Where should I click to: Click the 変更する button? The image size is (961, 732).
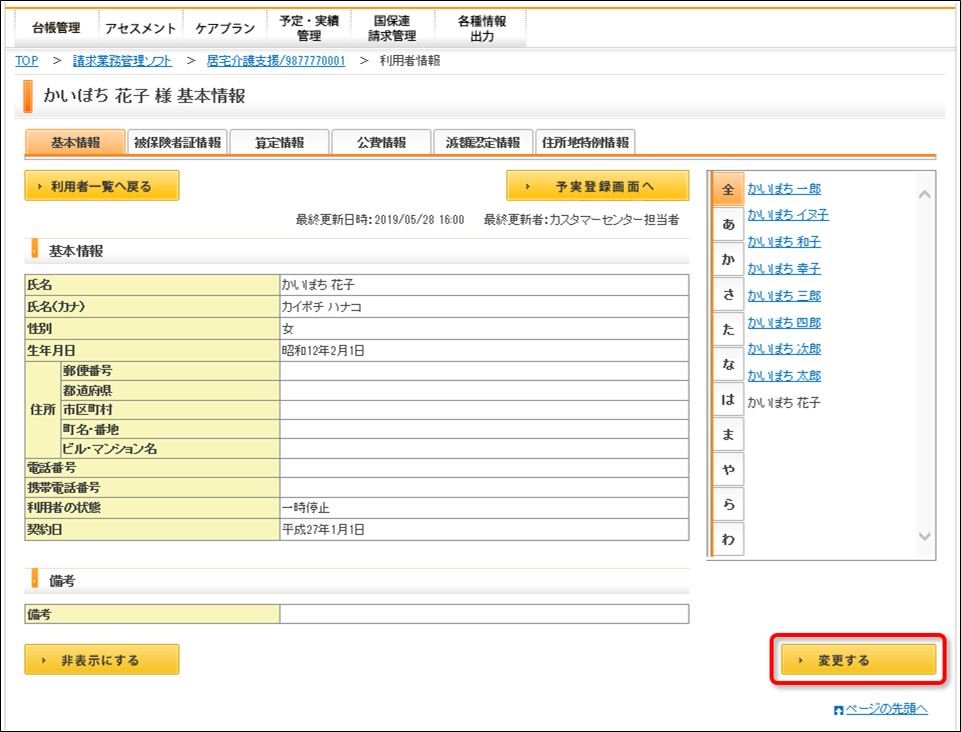click(859, 660)
